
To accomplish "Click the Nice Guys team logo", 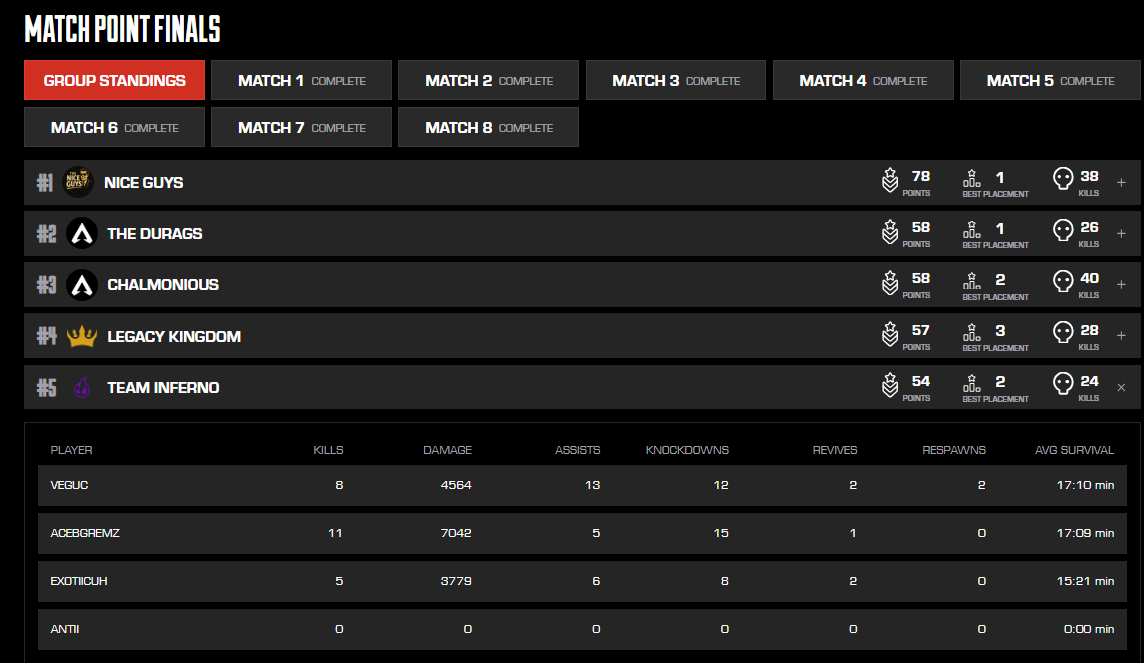I will [x=77, y=182].
